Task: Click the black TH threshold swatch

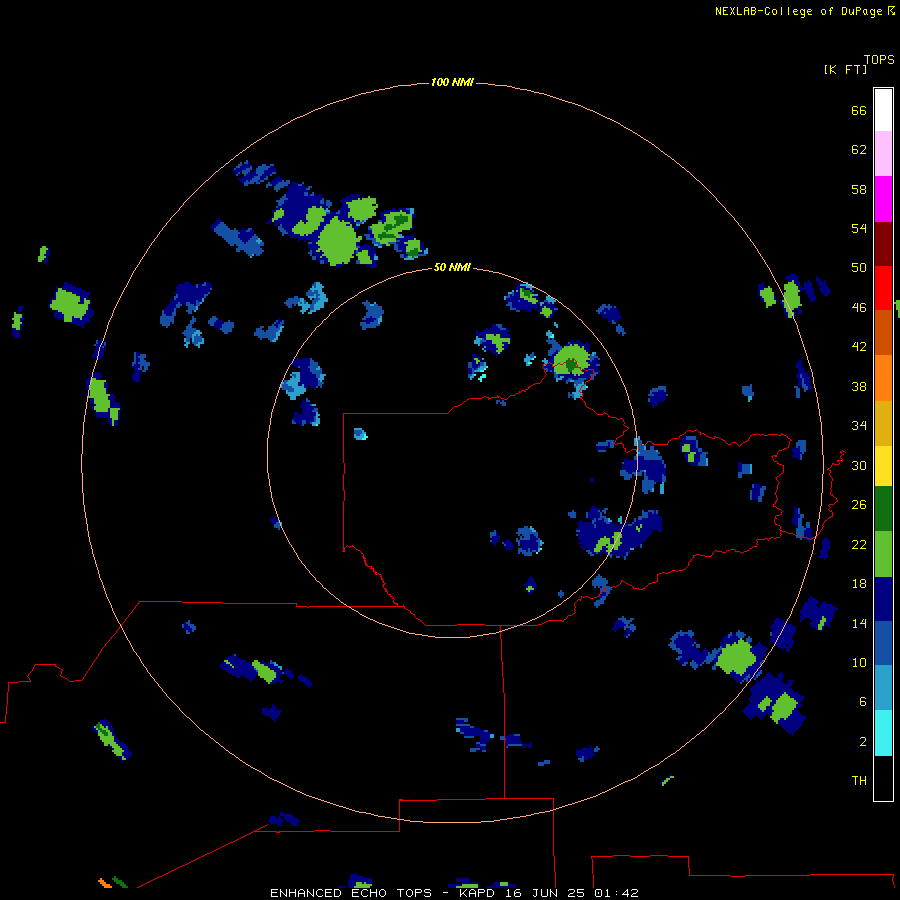Action: [x=883, y=778]
